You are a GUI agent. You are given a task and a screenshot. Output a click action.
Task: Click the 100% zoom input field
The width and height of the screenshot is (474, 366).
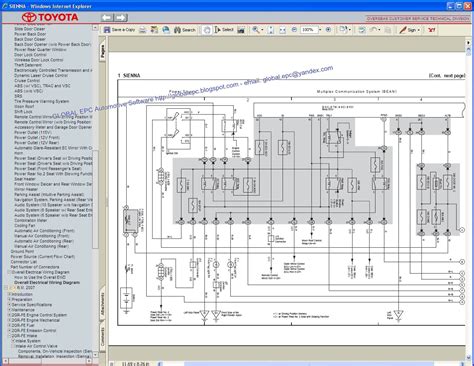click(309, 30)
